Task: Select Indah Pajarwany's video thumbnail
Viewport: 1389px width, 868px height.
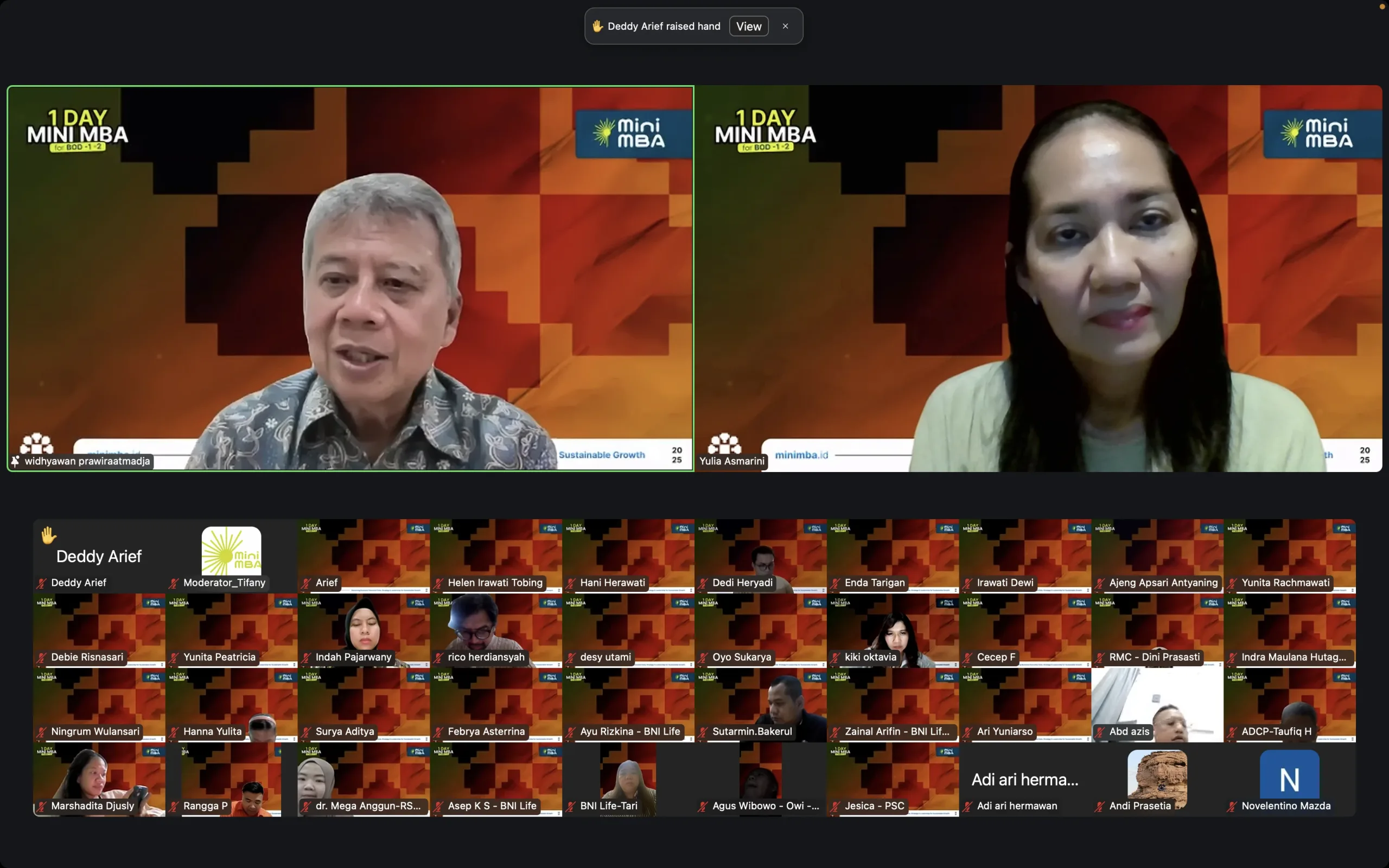Action: 364,627
